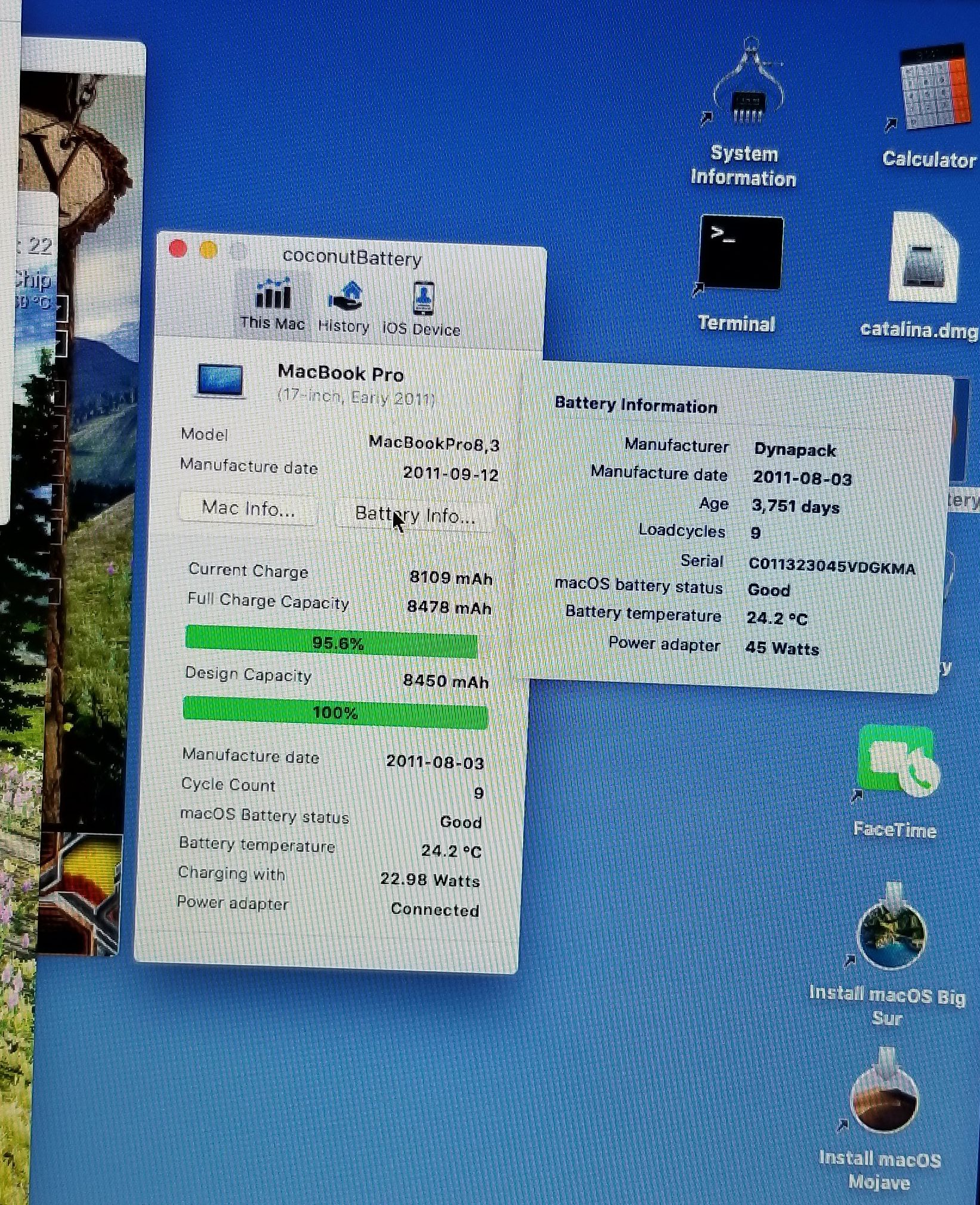This screenshot has height=1205, width=980.
Task: Open the Terminal shortcut on desktop
Action: coord(741,253)
